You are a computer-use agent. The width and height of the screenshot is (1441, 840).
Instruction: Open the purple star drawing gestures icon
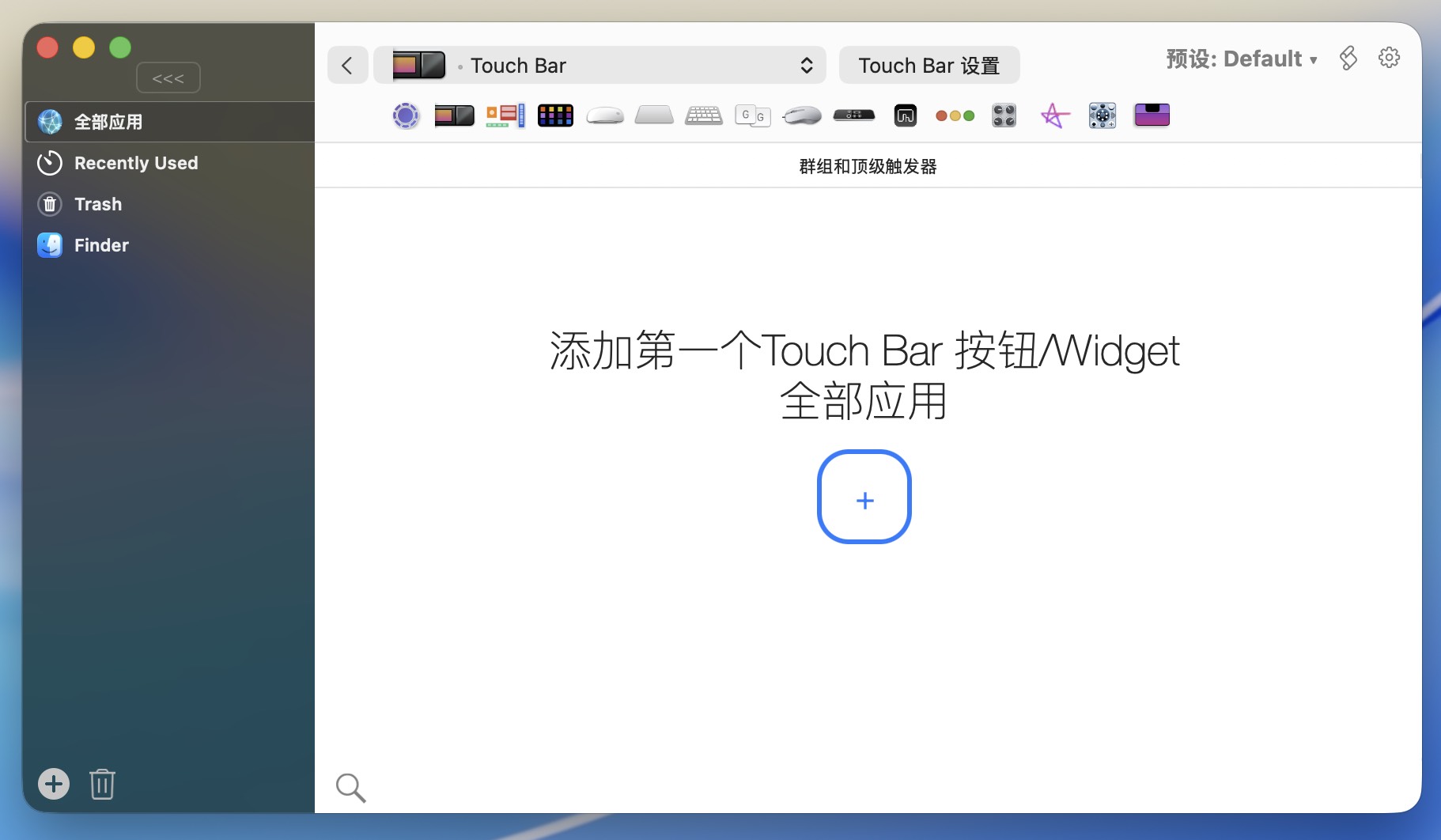coord(1054,116)
